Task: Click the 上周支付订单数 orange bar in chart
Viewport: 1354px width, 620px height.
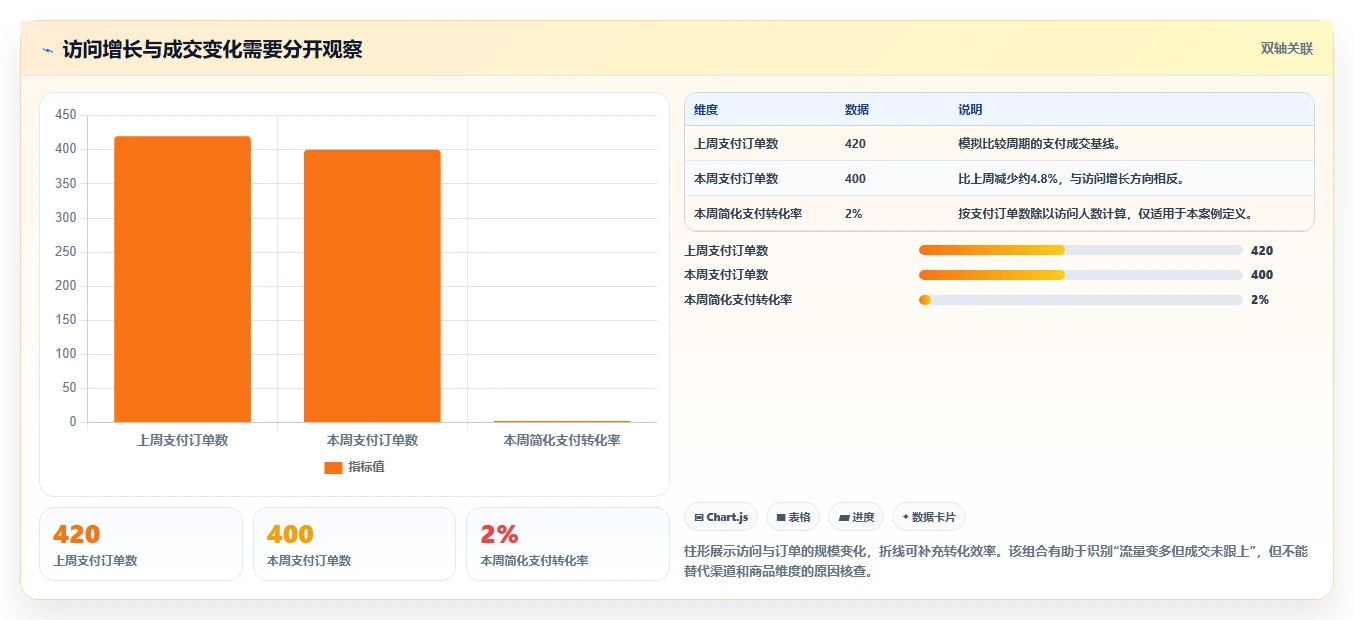Action: pyautogui.click(x=182, y=279)
